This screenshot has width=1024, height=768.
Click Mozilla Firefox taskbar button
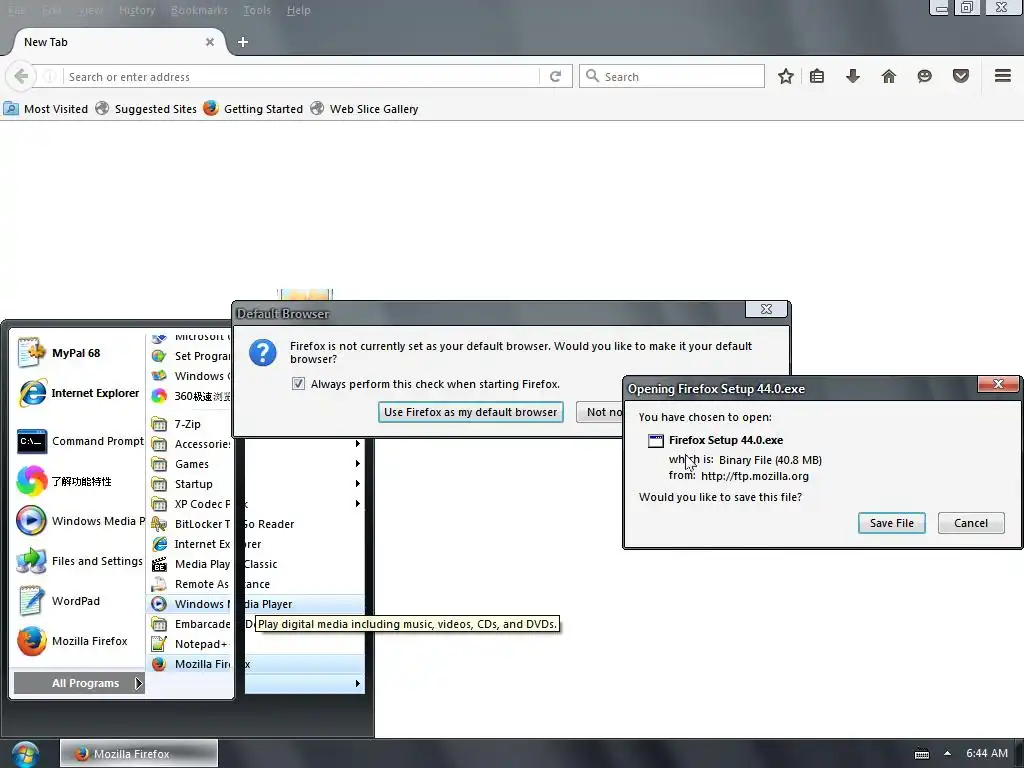138,754
